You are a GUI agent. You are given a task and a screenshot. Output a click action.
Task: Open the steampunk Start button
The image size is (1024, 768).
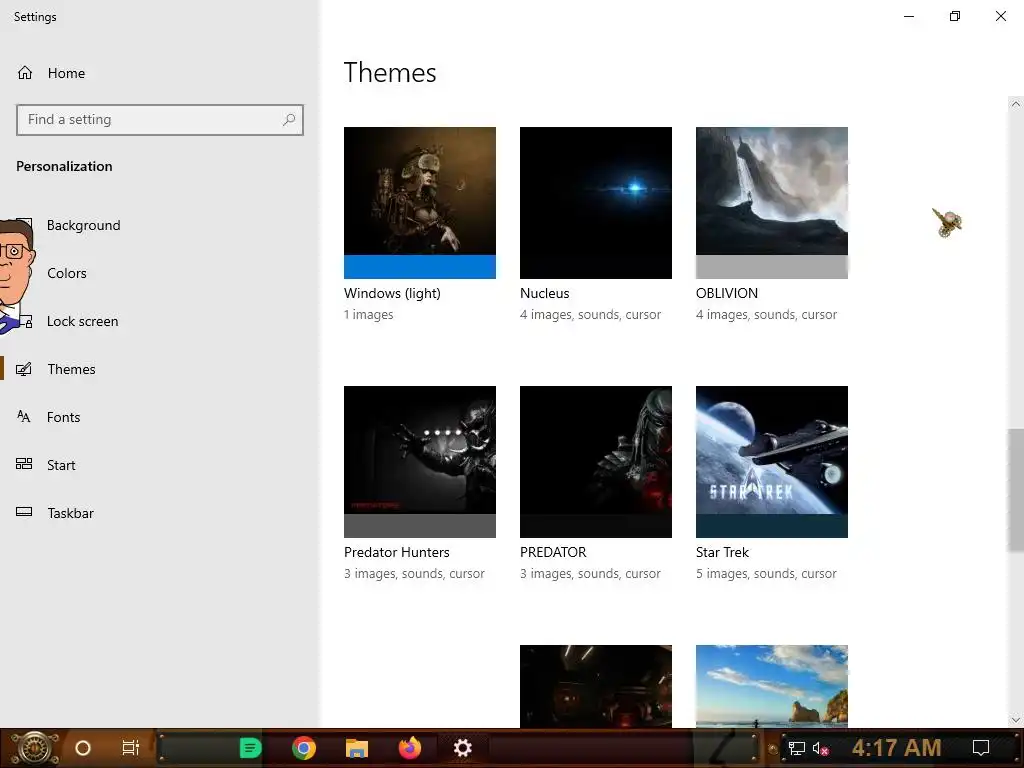(33, 748)
